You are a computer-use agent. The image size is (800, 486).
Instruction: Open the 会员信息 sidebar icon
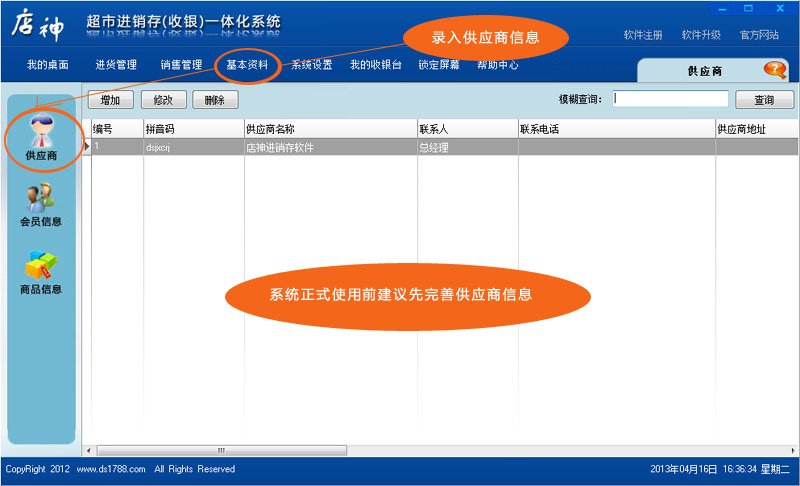[x=41, y=205]
